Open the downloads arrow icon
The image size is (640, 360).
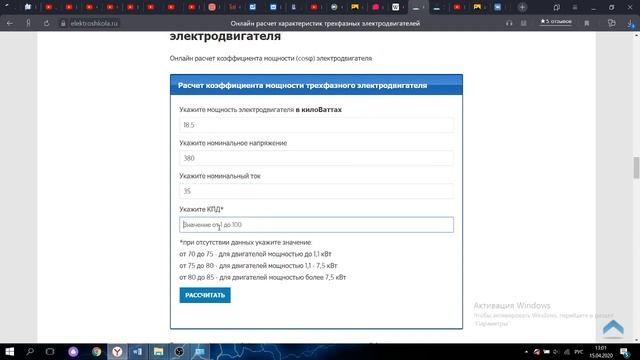pos(631,24)
